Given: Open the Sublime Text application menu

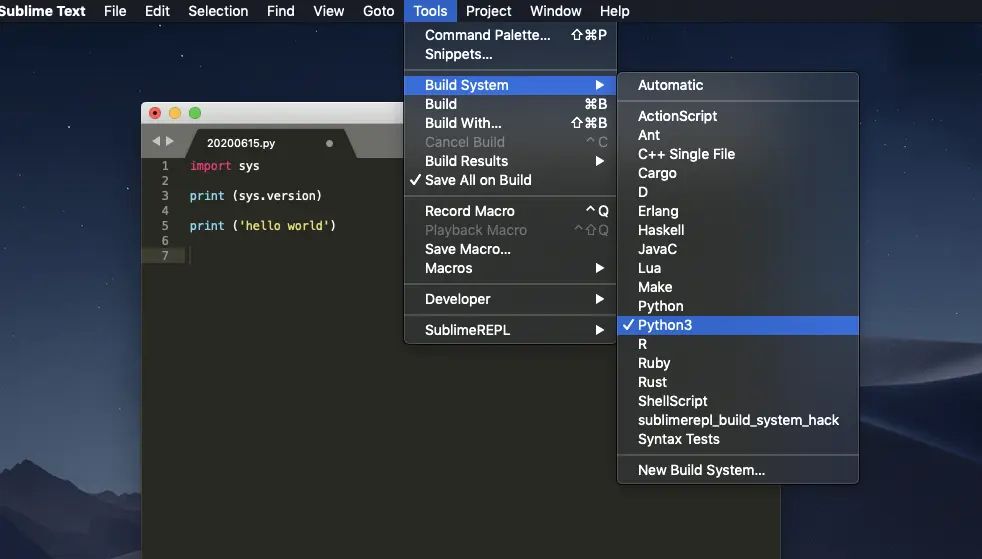Looking at the screenshot, I should pos(43,11).
